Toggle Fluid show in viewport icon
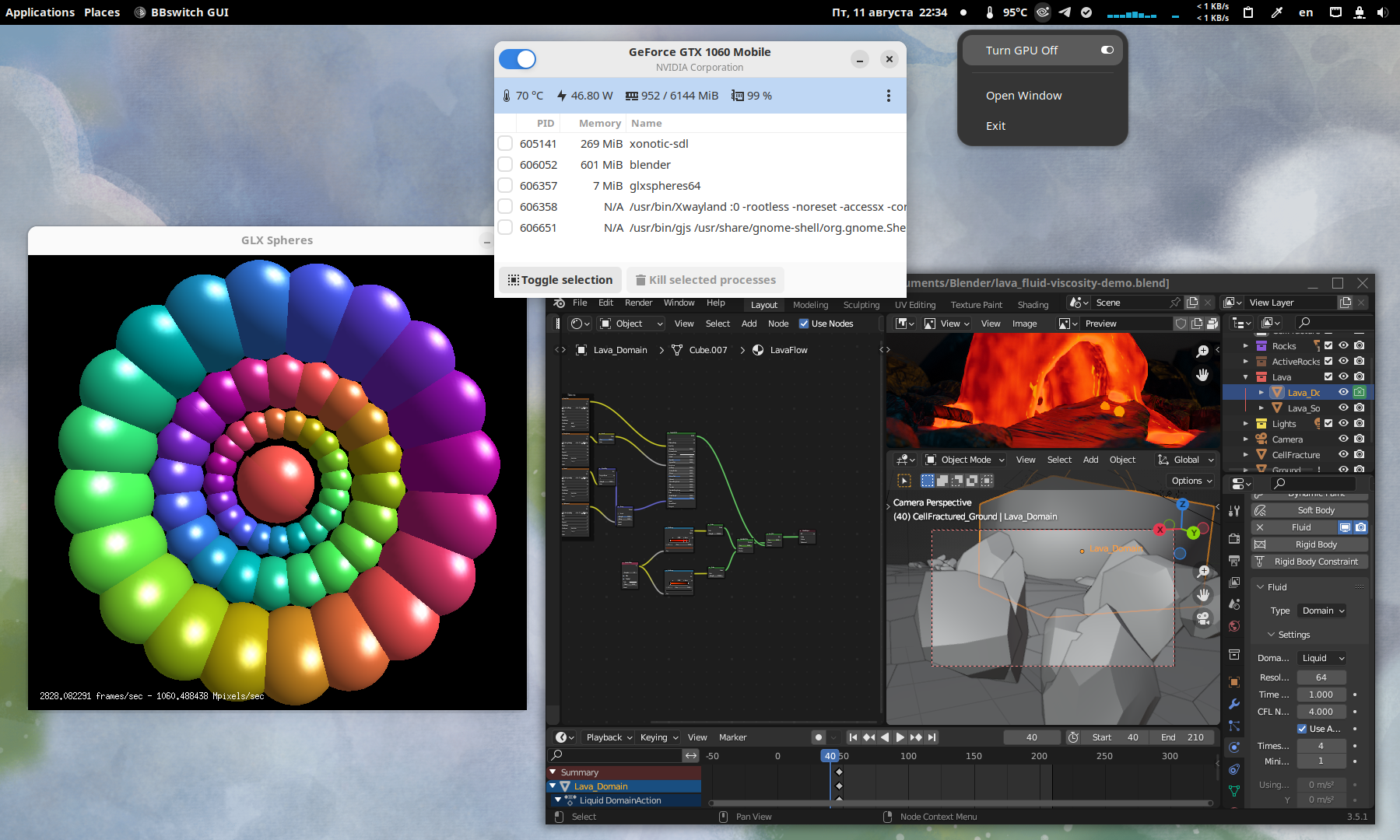The image size is (1400, 840). point(1345,527)
